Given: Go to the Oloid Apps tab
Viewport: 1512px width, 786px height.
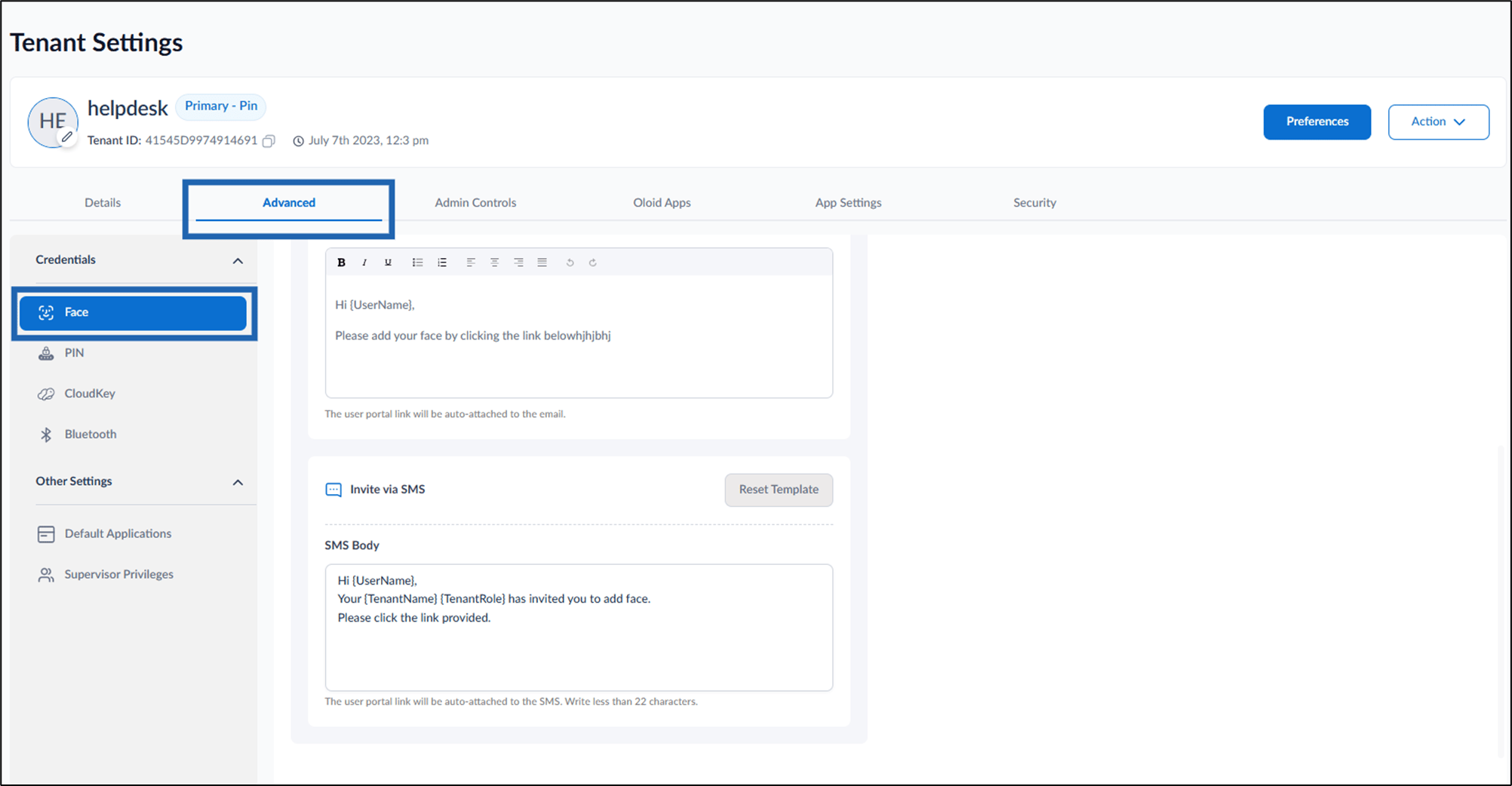Looking at the screenshot, I should pyautogui.click(x=662, y=202).
